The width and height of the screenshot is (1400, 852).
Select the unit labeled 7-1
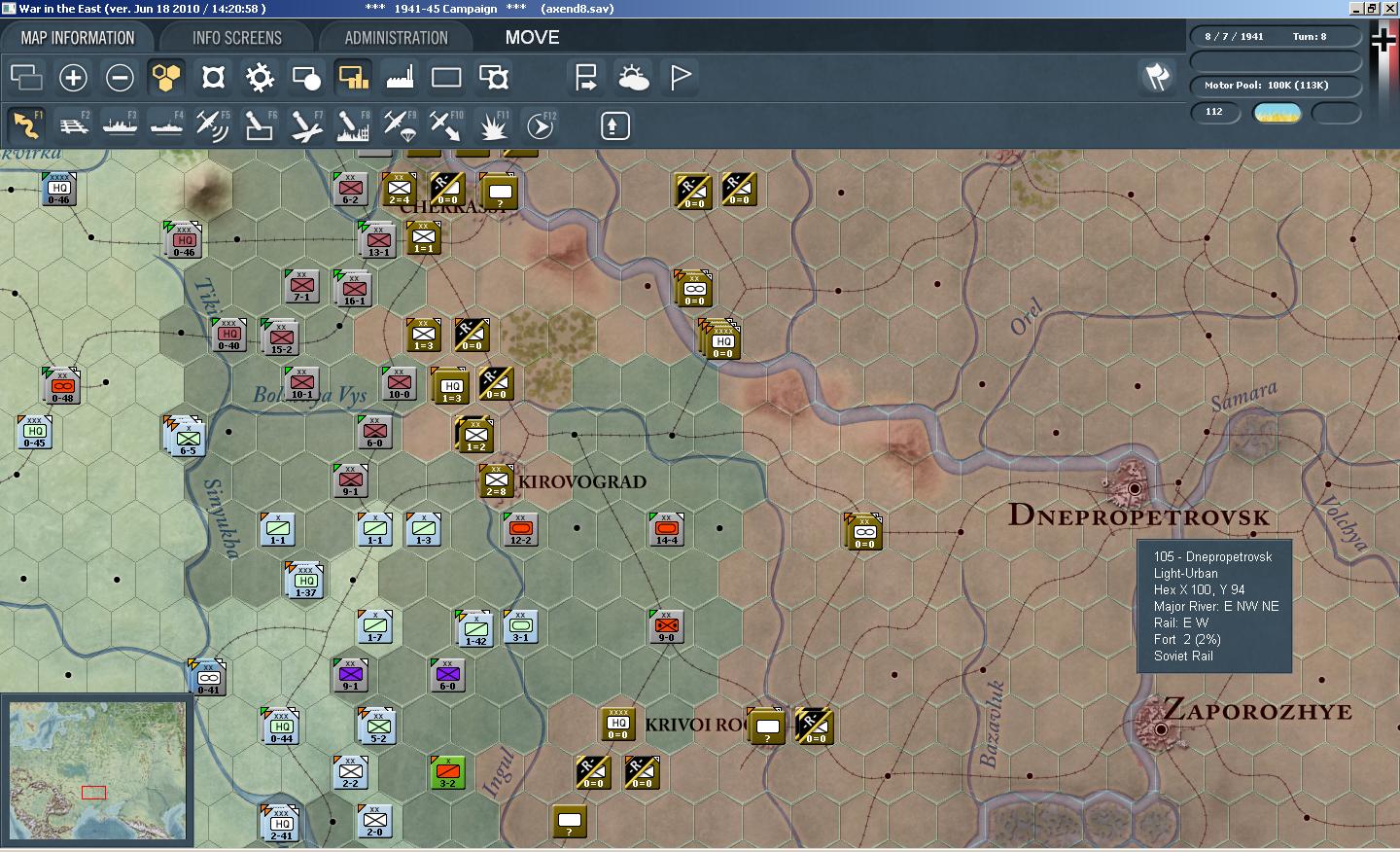tap(301, 287)
